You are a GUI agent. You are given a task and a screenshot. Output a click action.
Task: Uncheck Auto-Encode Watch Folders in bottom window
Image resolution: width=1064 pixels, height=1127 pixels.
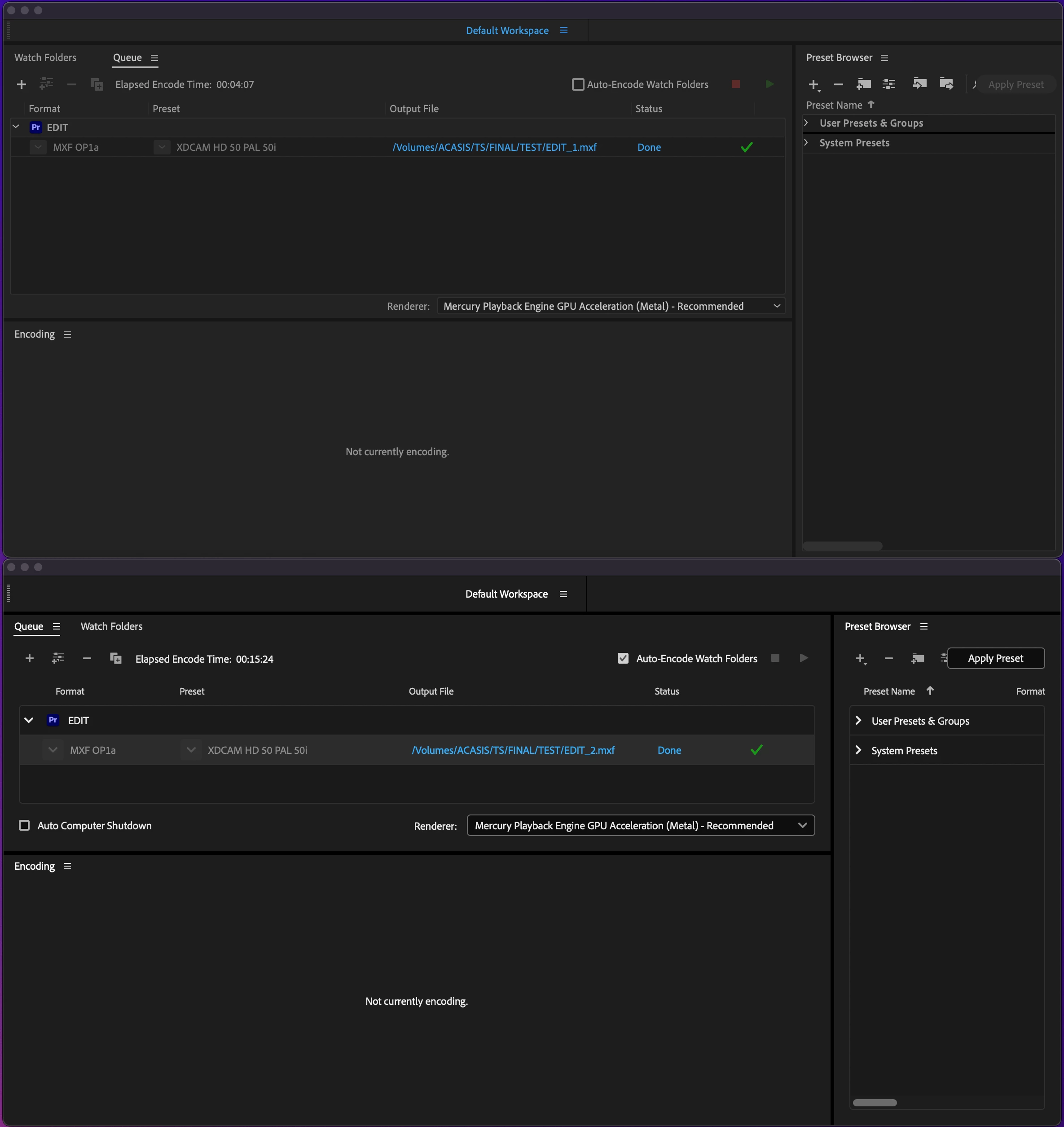point(623,658)
